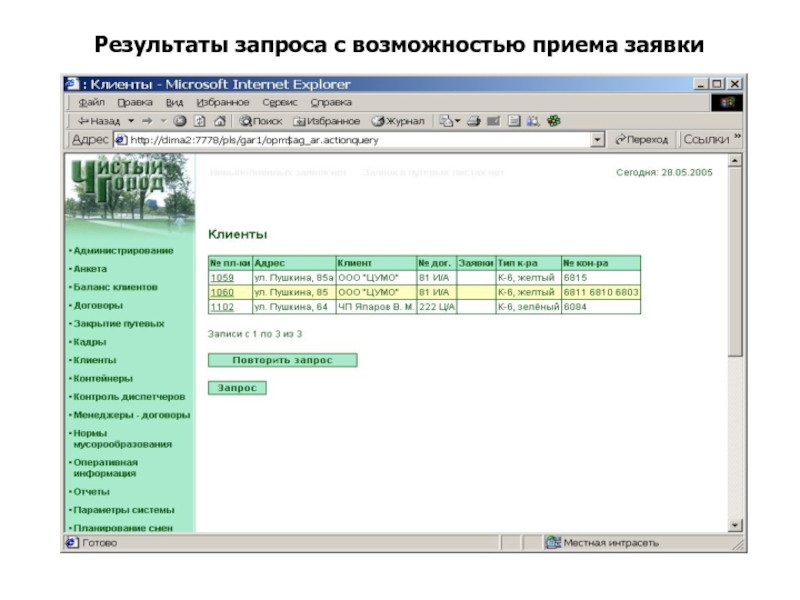Open History (Журнал) toolbar button

[398, 121]
